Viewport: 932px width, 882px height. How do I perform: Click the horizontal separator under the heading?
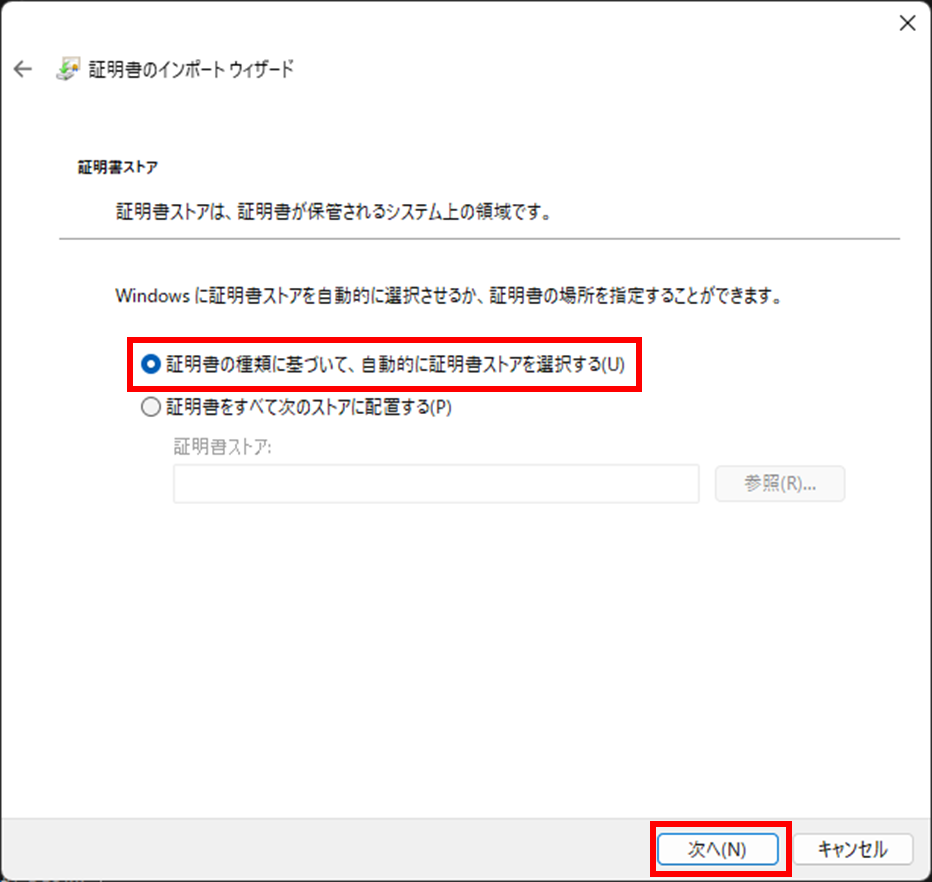click(480, 239)
